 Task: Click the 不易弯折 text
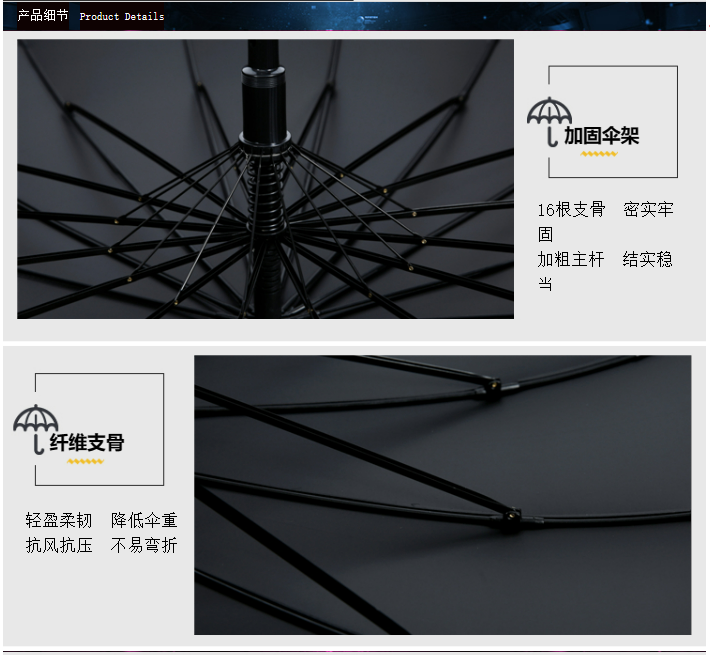coord(144,545)
